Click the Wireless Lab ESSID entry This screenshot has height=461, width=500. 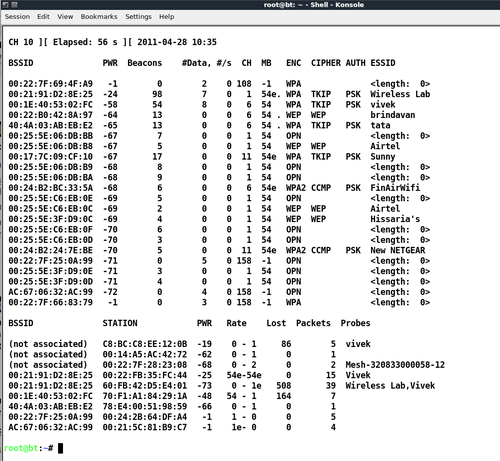pos(400,94)
